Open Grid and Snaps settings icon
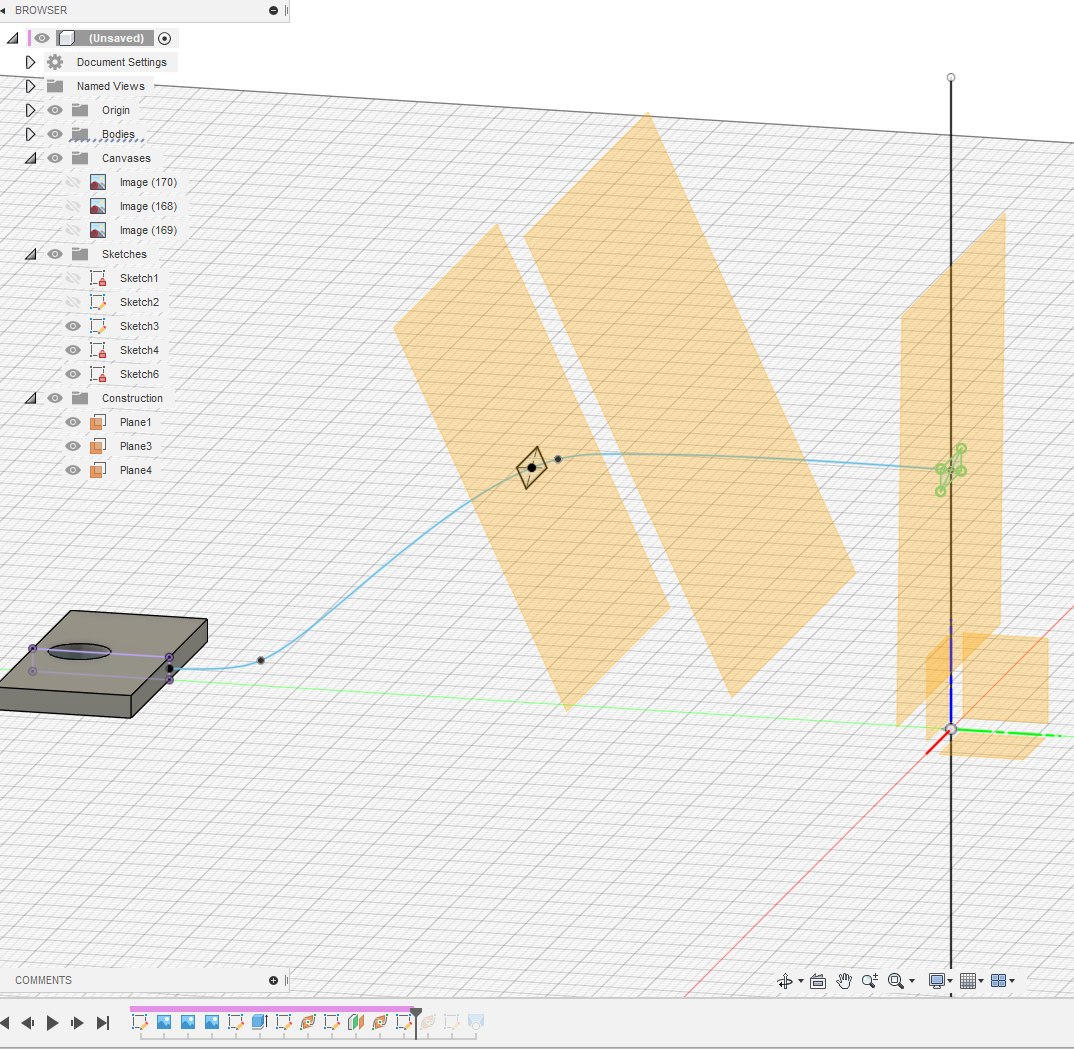The width and height of the screenshot is (1074, 1049). [x=967, y=981]
